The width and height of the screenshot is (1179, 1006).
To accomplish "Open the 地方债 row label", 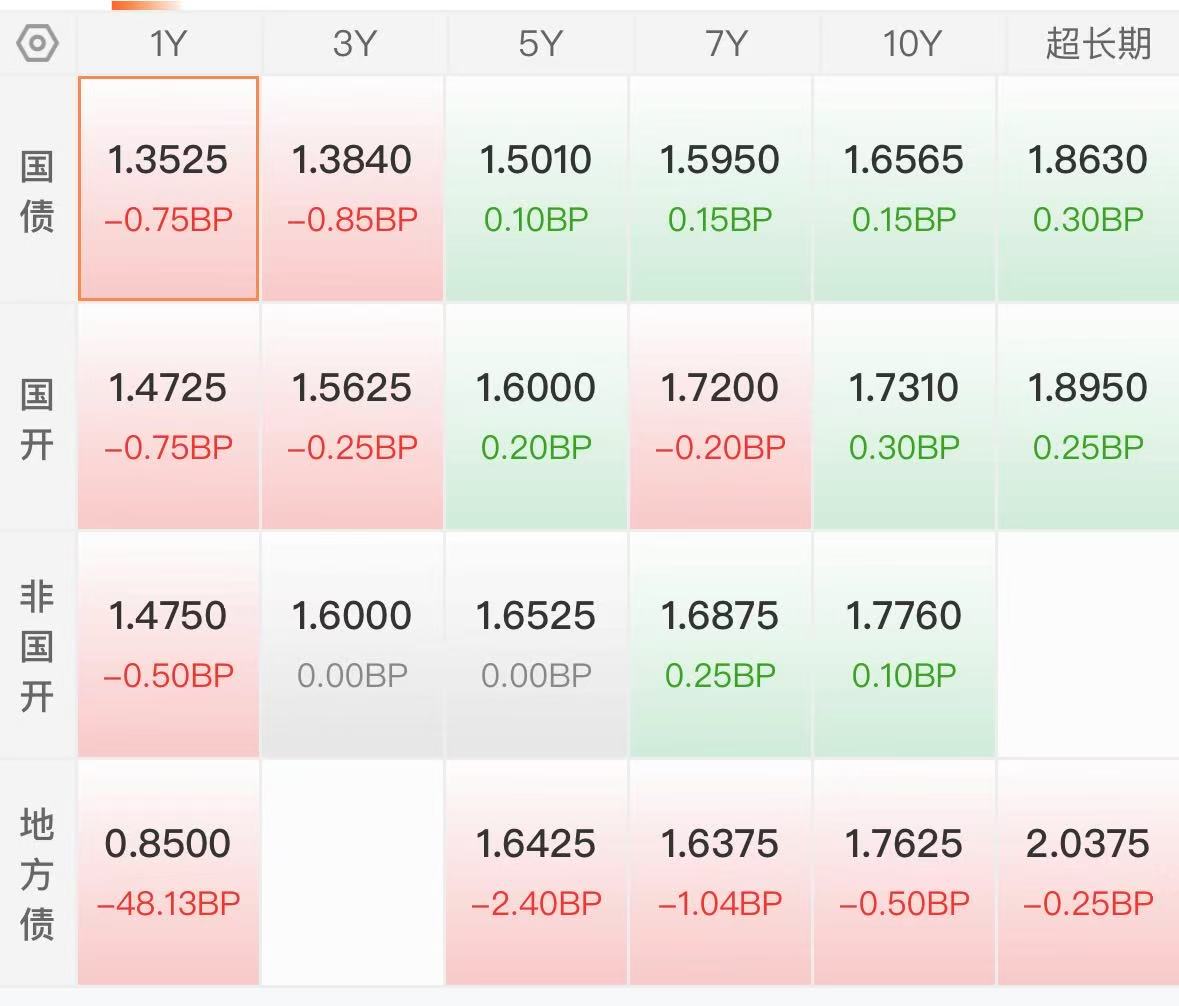I will click(37, 874).
